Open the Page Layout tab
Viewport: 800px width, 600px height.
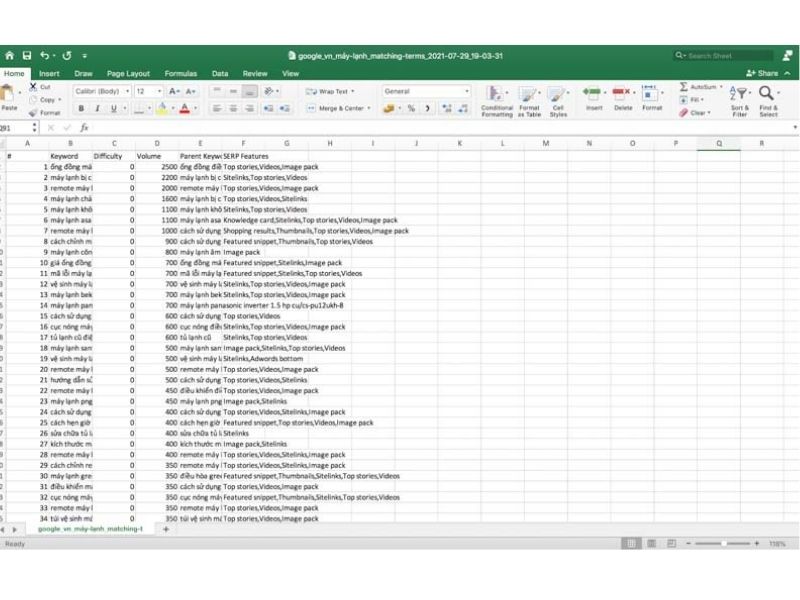click(x=128, y=73)
